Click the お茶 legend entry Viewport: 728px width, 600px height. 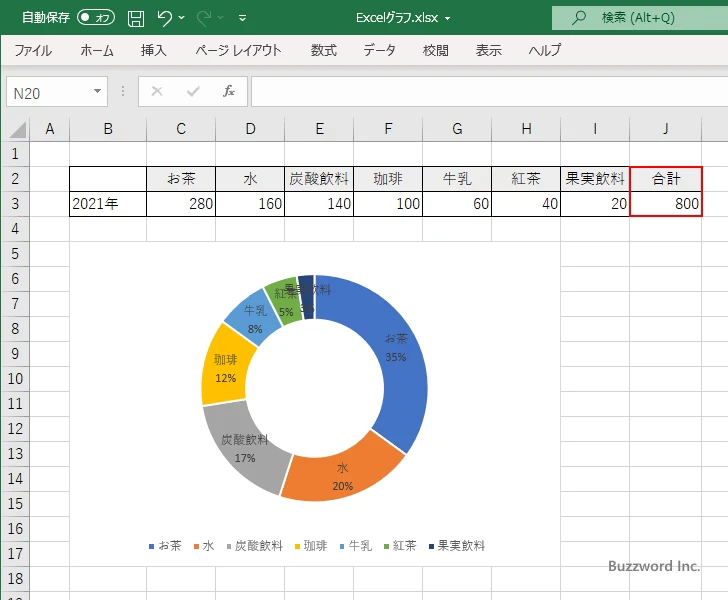coord(165,546)
